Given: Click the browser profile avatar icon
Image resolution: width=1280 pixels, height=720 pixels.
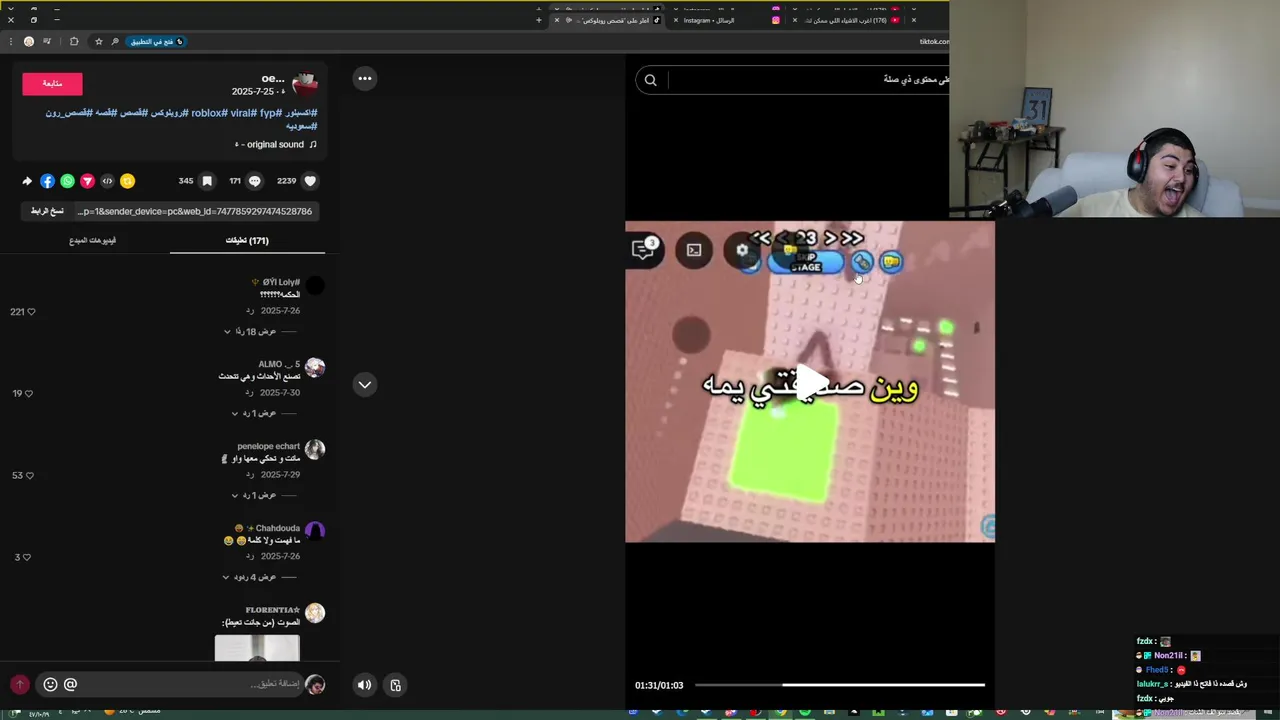Looking at the screenshot, I should [28, 41].
